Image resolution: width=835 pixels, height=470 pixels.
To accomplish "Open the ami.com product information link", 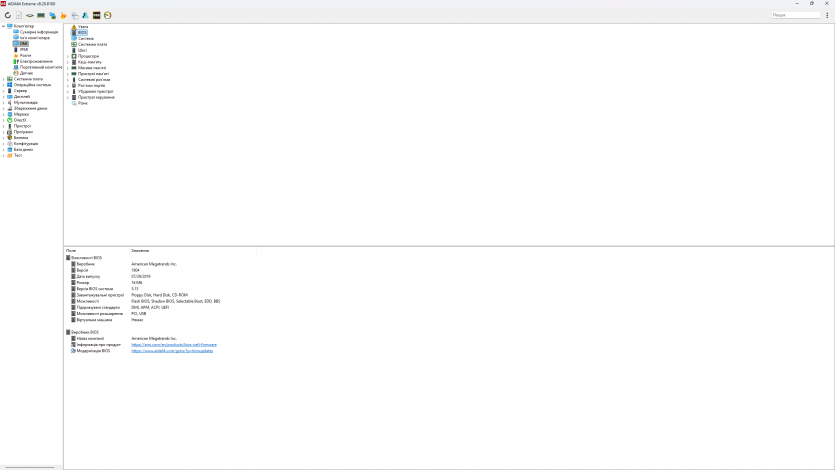I will [173, 344].
